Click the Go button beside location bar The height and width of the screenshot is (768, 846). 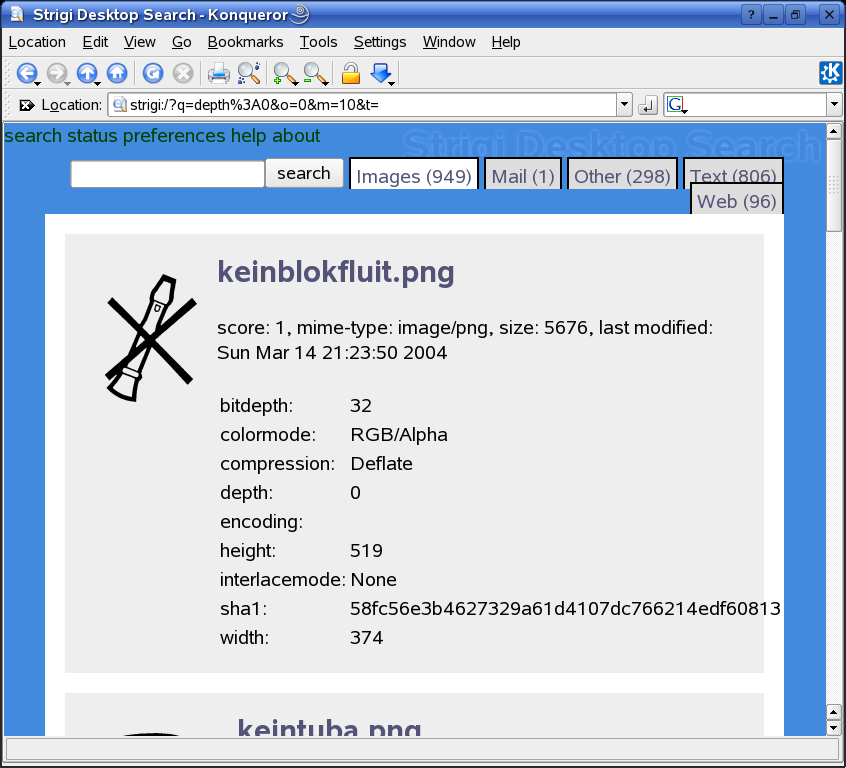[x=647, y=105]
